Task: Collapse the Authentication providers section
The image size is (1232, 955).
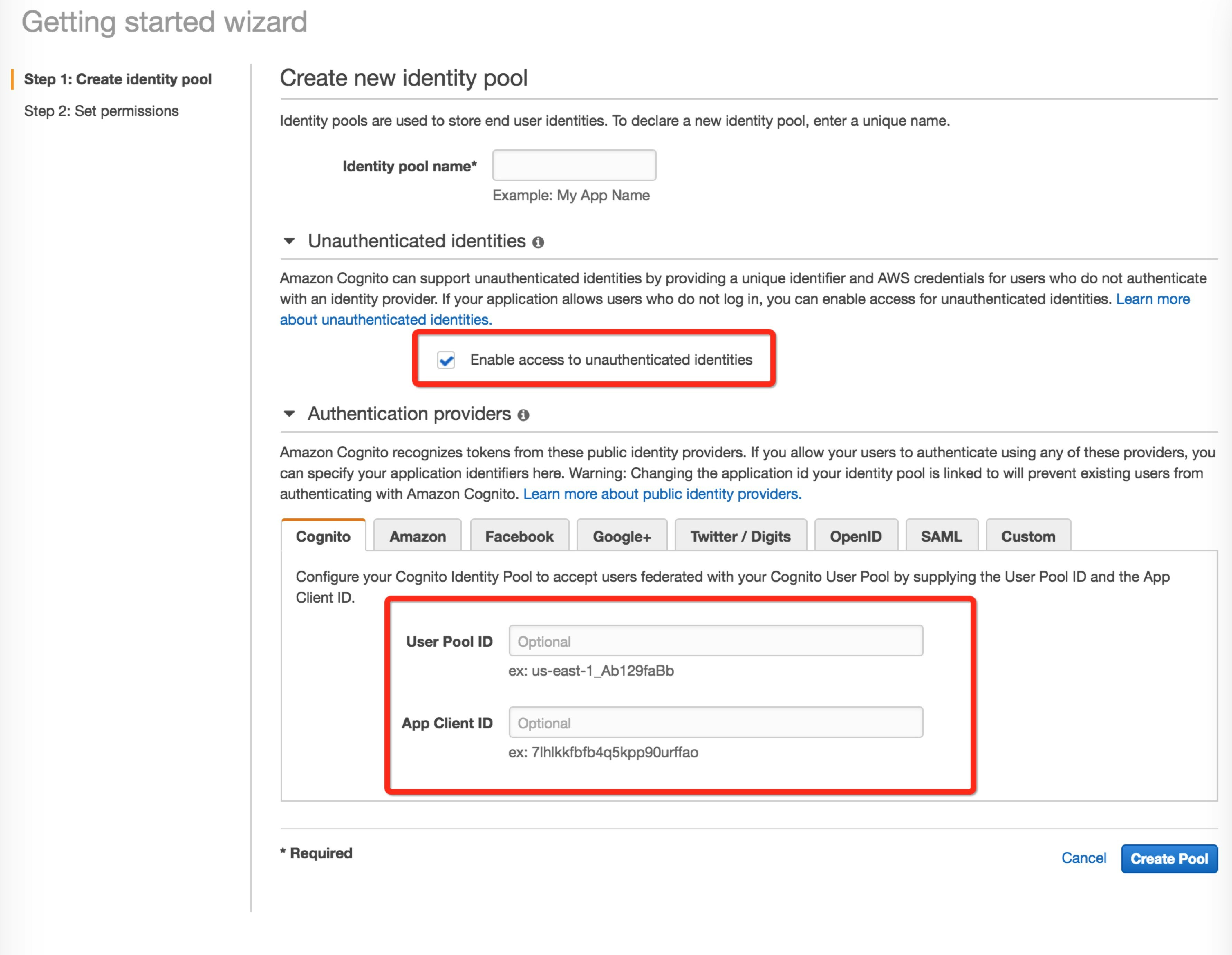Action: [289, 414]
